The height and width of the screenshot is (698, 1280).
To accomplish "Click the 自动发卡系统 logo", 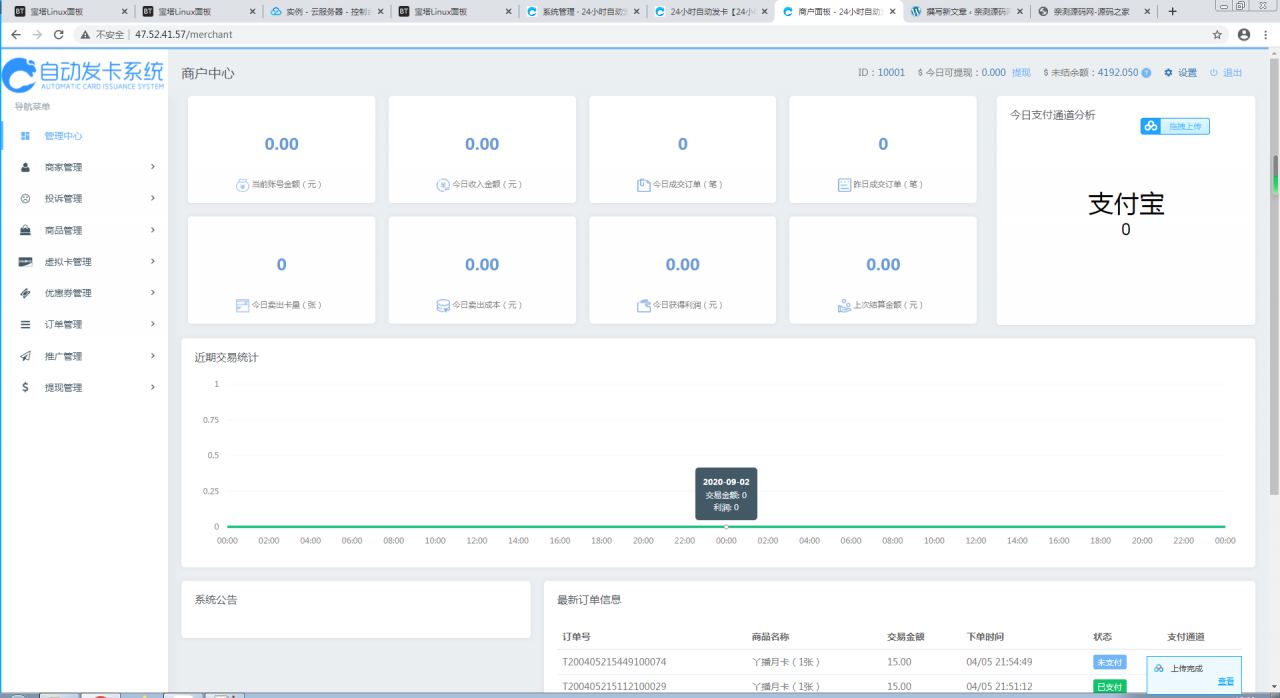I will pos(83,74).
